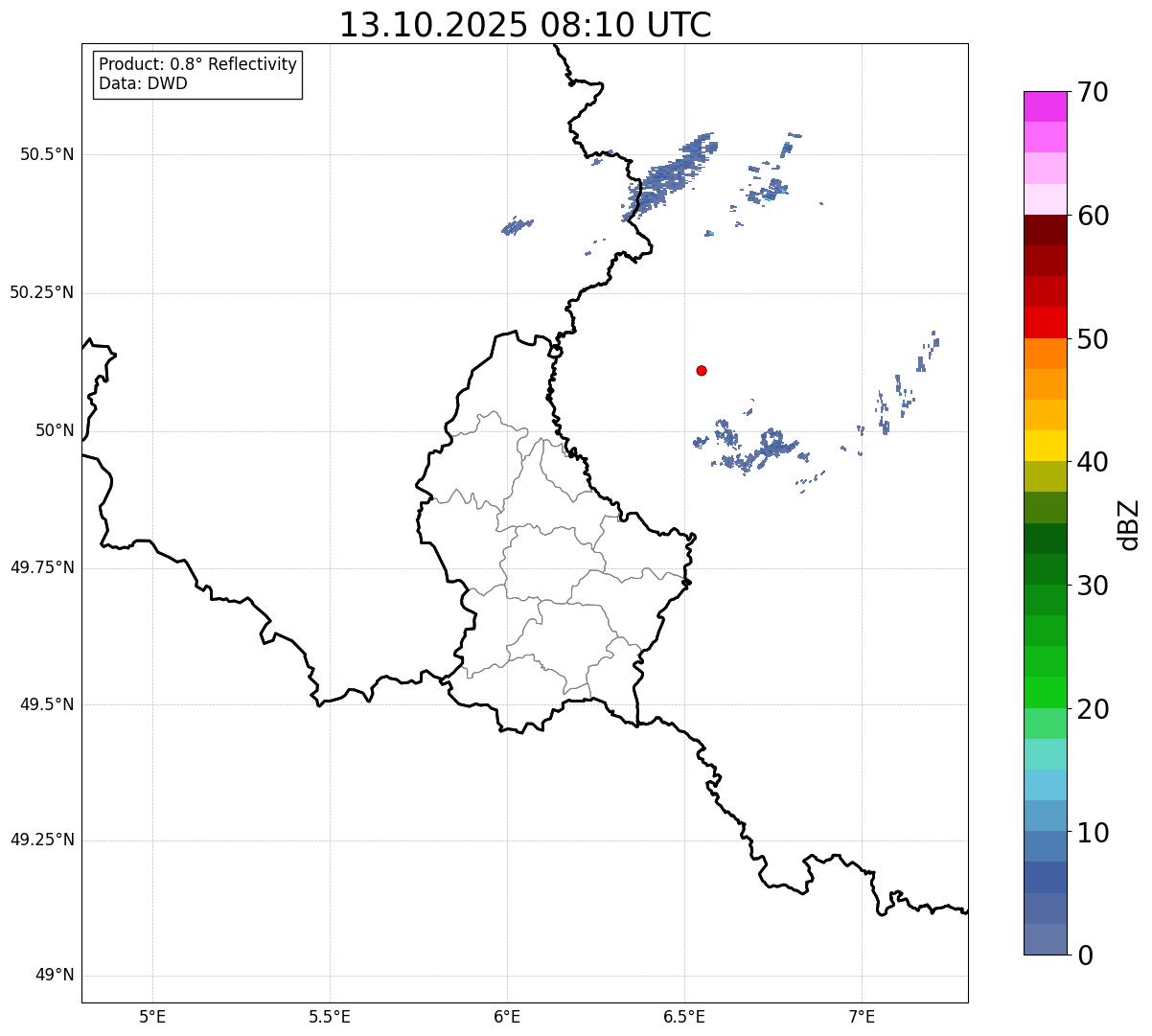Click the 49°N latitude label
The width and height of the screenshot is (1152, 1036).
pos(56,976)
